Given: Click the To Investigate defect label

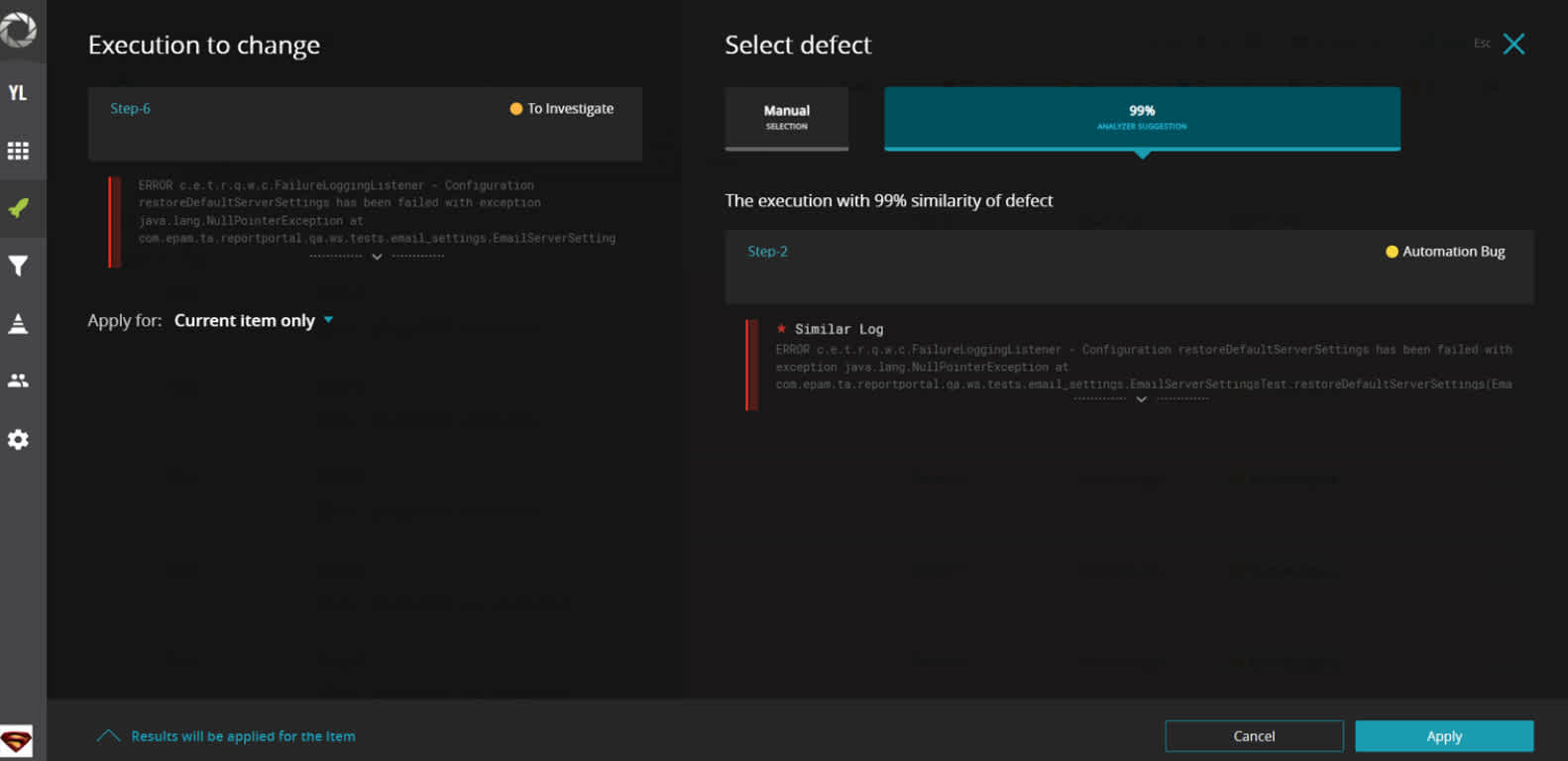Looking at the screenshot, I should click(x=562, y=108).
